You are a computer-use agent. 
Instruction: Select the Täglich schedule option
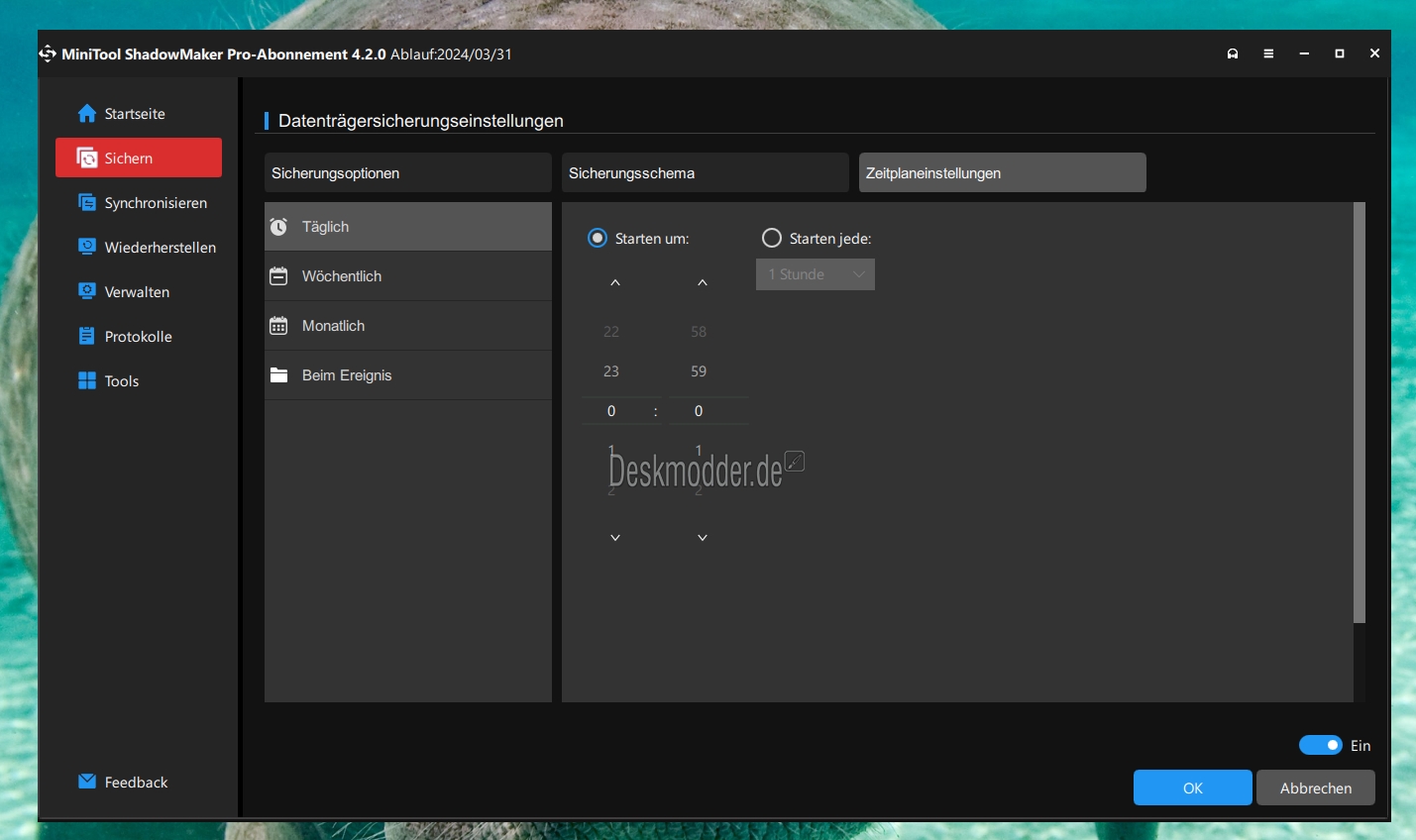click(x=407, y=227)
